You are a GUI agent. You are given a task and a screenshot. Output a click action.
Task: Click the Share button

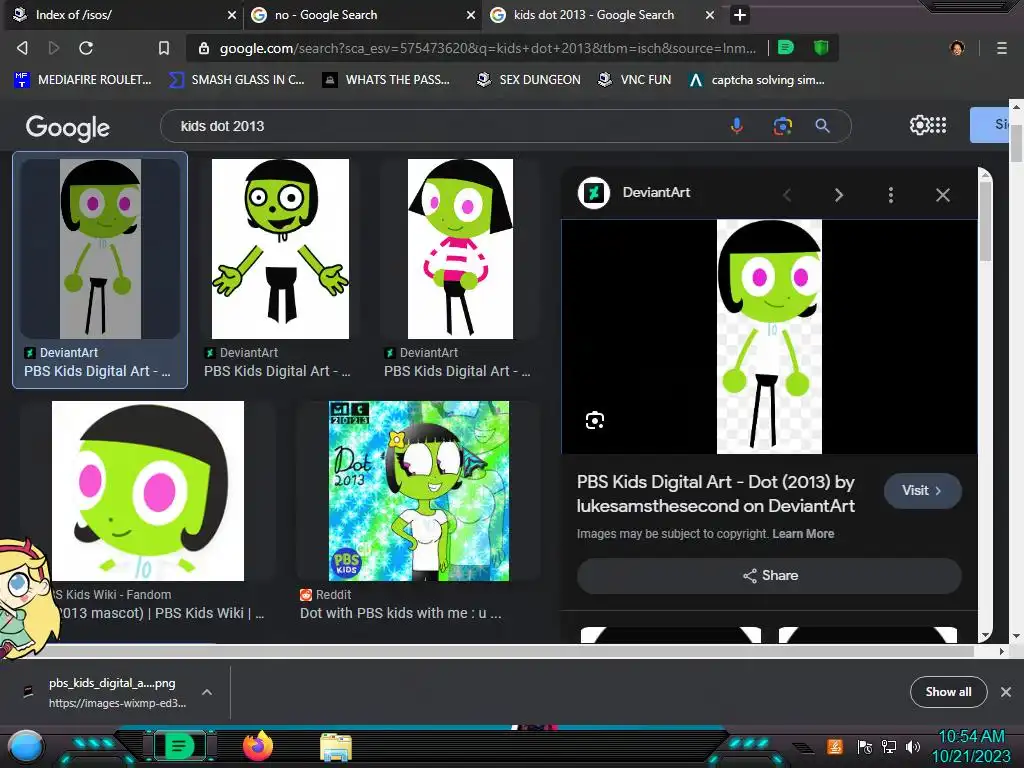(x=769, y=575)
